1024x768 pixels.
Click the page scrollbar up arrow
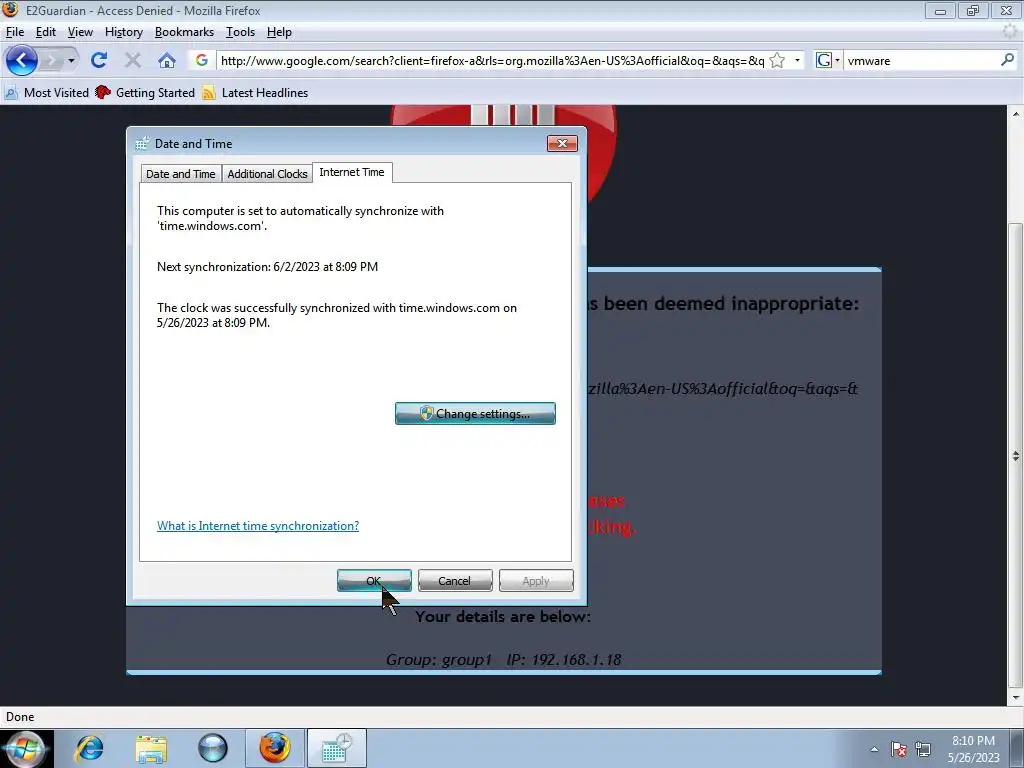pos(1016,114)
